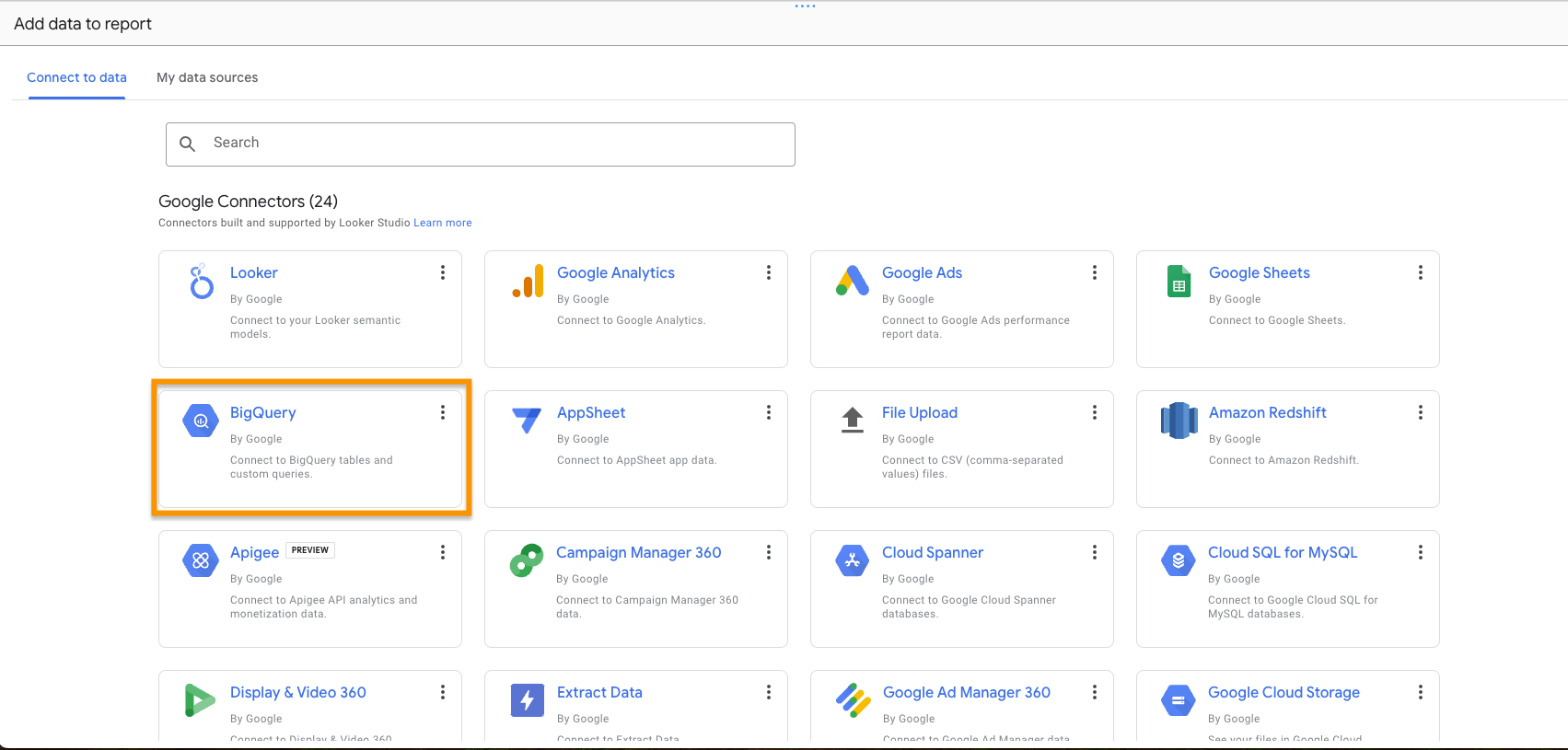The width and height of the screenshot is (1568, 750).
Task: Click the Apigee hexagon icon
Action: coord(201,560)
